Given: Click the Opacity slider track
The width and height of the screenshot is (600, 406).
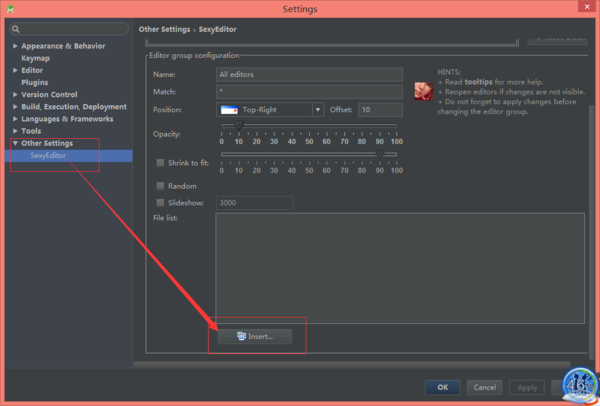Looking at the screenshot, I should pyautogui.click(x=310, y=125).
